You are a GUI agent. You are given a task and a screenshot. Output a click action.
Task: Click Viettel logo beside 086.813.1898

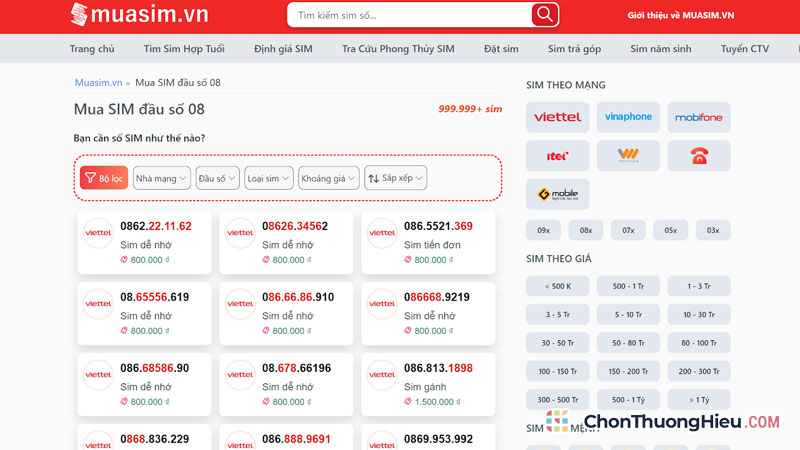382,375
